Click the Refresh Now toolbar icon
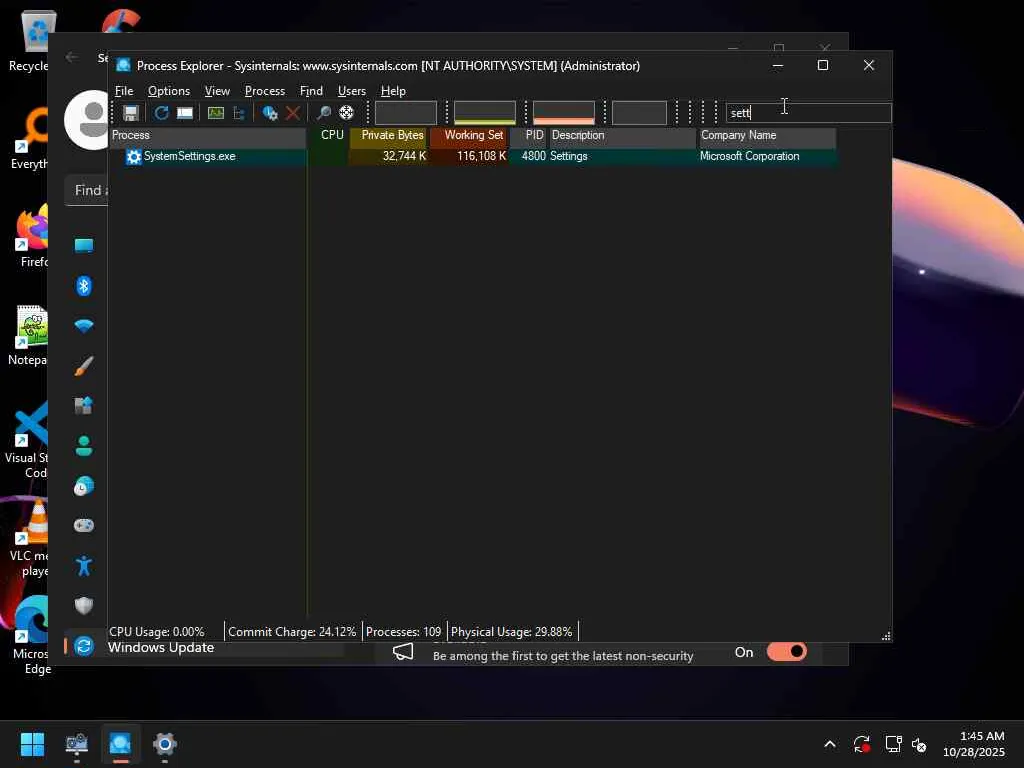The width and height of the screenshot is (1024, 768). pos(161,113)
